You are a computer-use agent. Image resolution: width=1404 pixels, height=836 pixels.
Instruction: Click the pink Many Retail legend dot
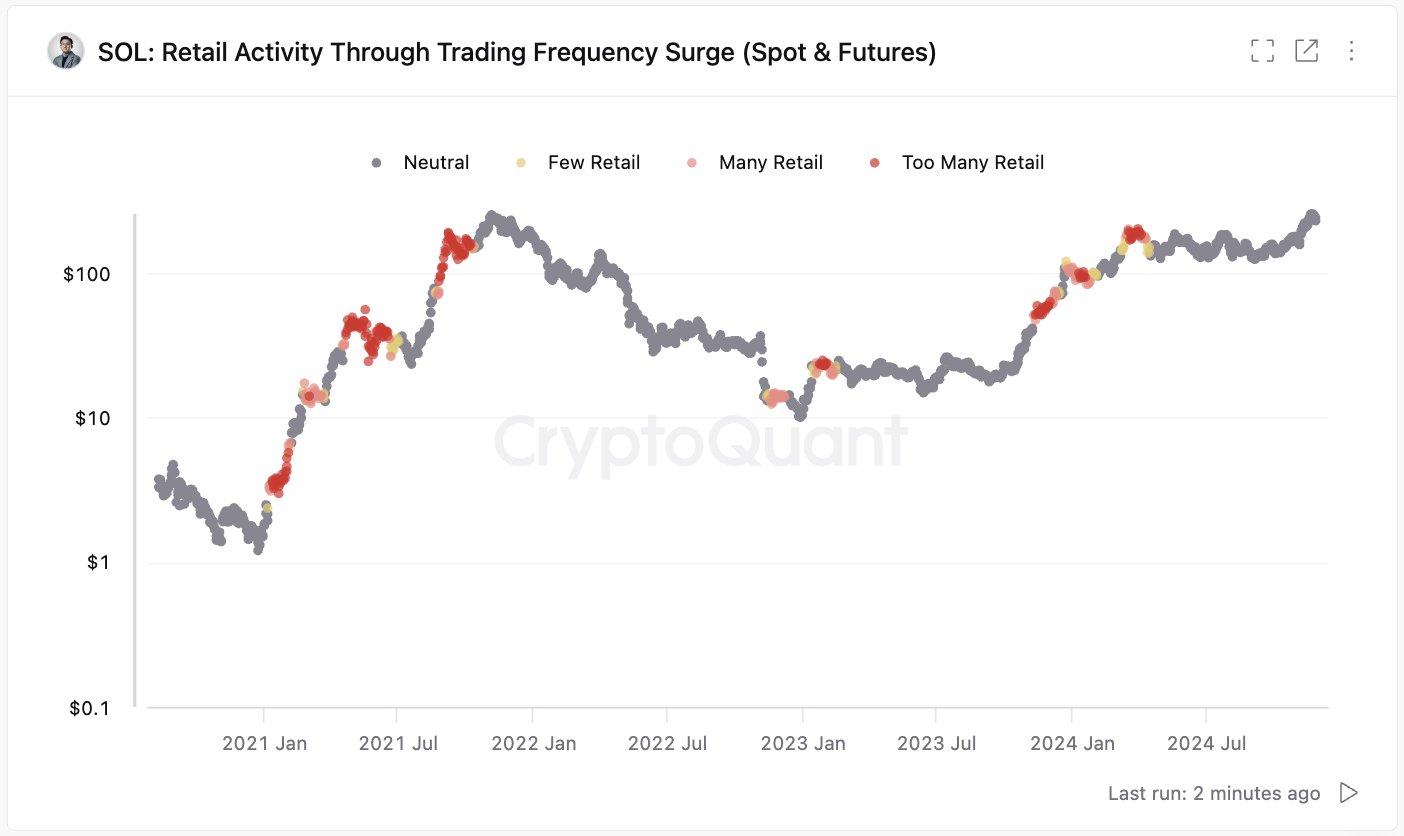point(690,162)
